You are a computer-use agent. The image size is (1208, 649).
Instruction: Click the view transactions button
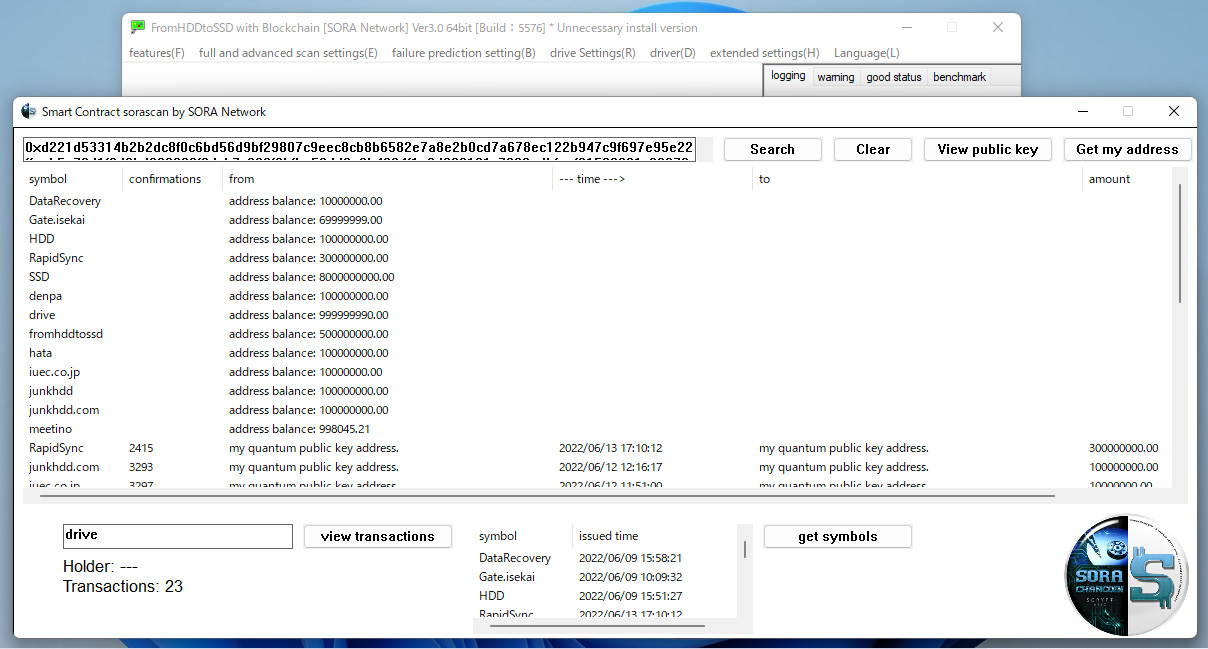point(378,536)
